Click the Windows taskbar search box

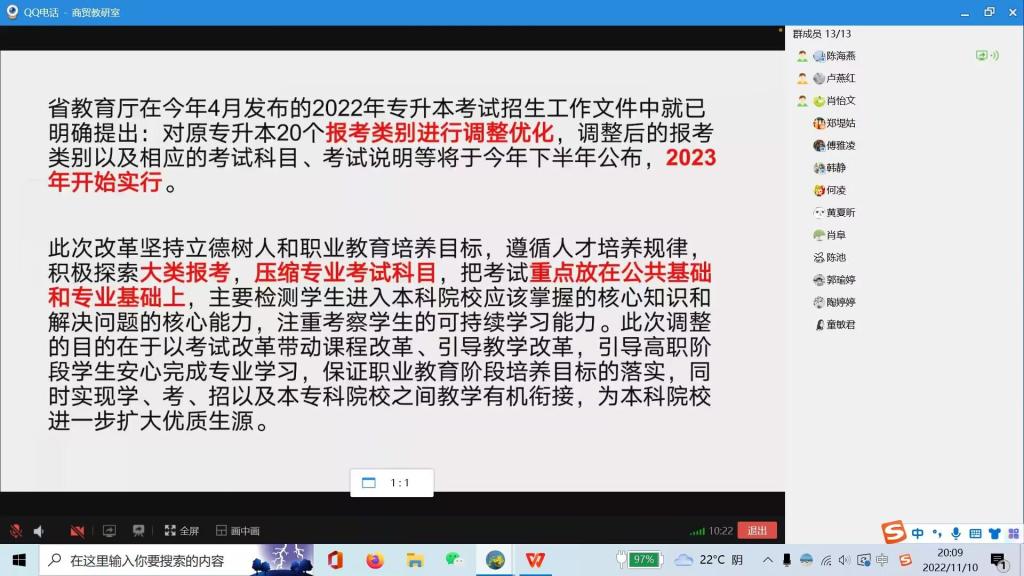point(150,560)
